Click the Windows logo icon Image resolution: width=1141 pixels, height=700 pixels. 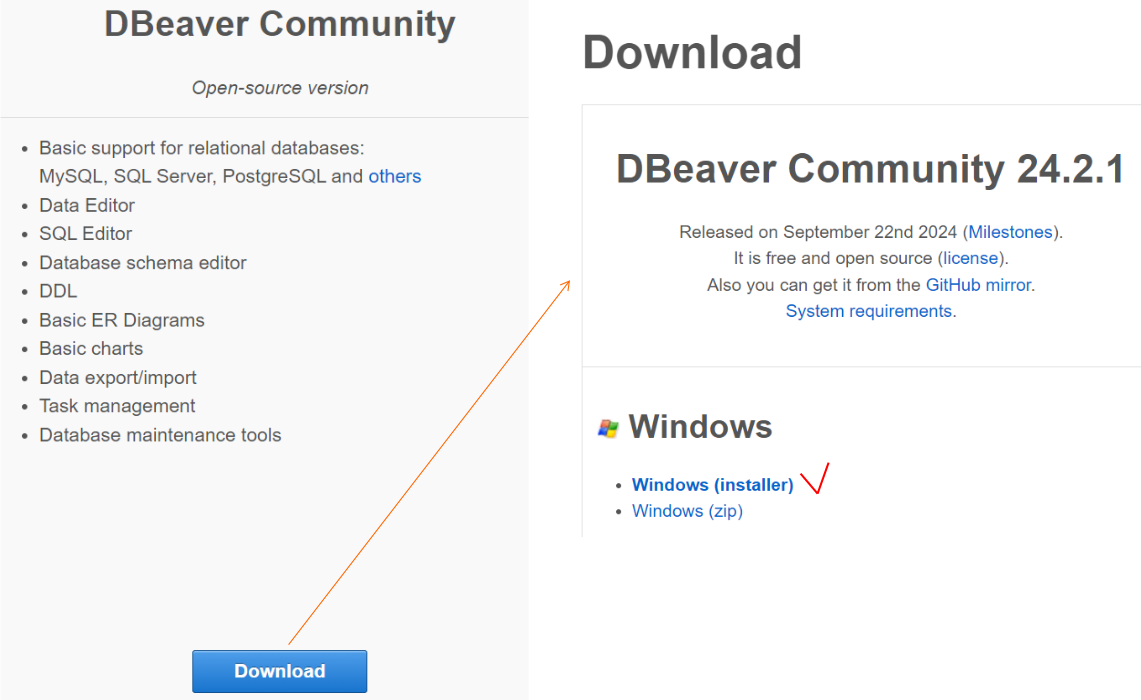pos(608,428)
